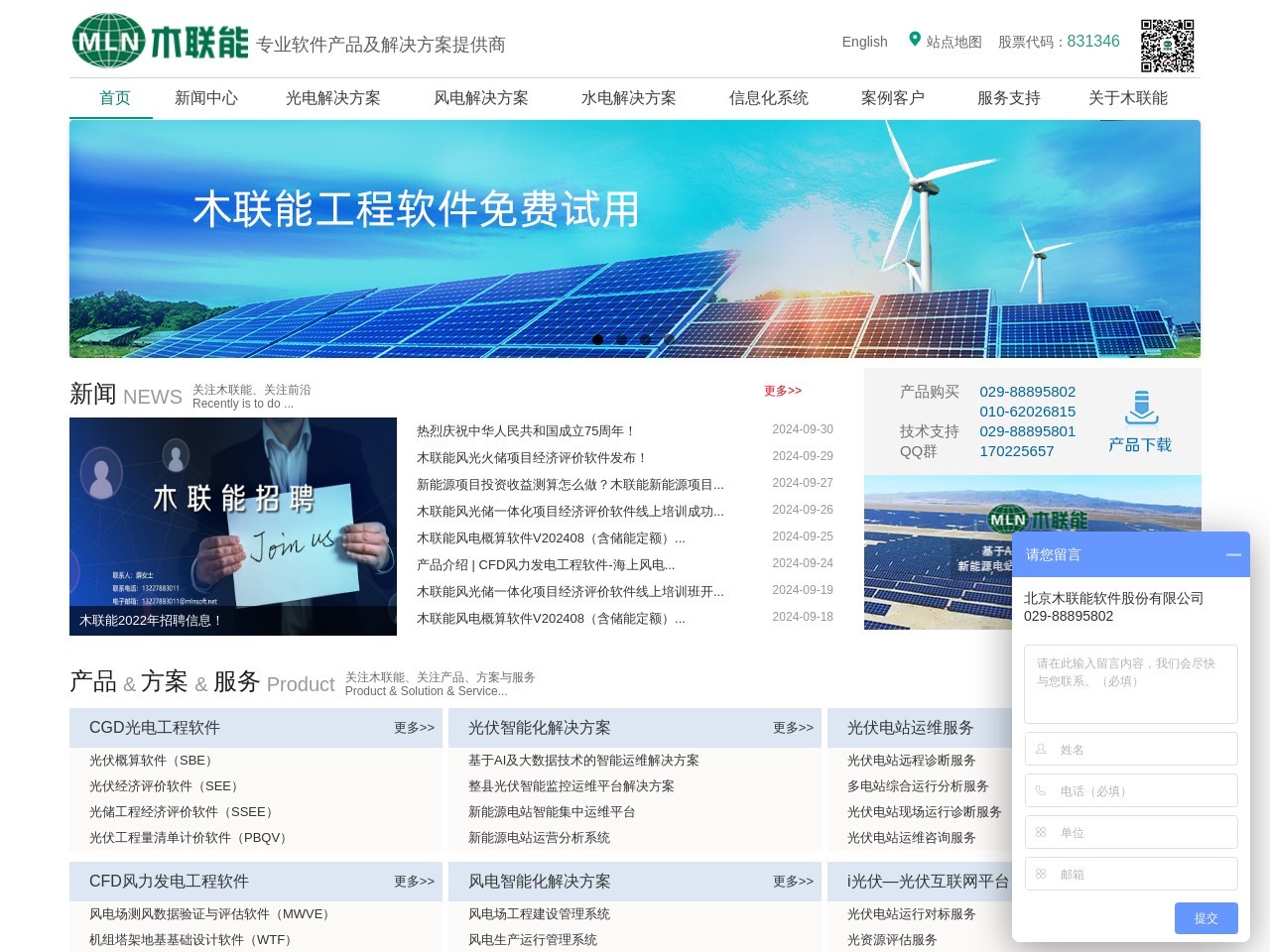Open more news via 更多>> link
The image size is (1270, 952).
point(782,391)
